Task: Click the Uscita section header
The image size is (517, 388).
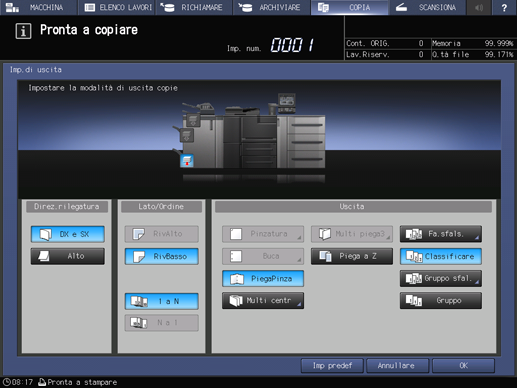Action: pyautogui.click(x=353, y=207)
